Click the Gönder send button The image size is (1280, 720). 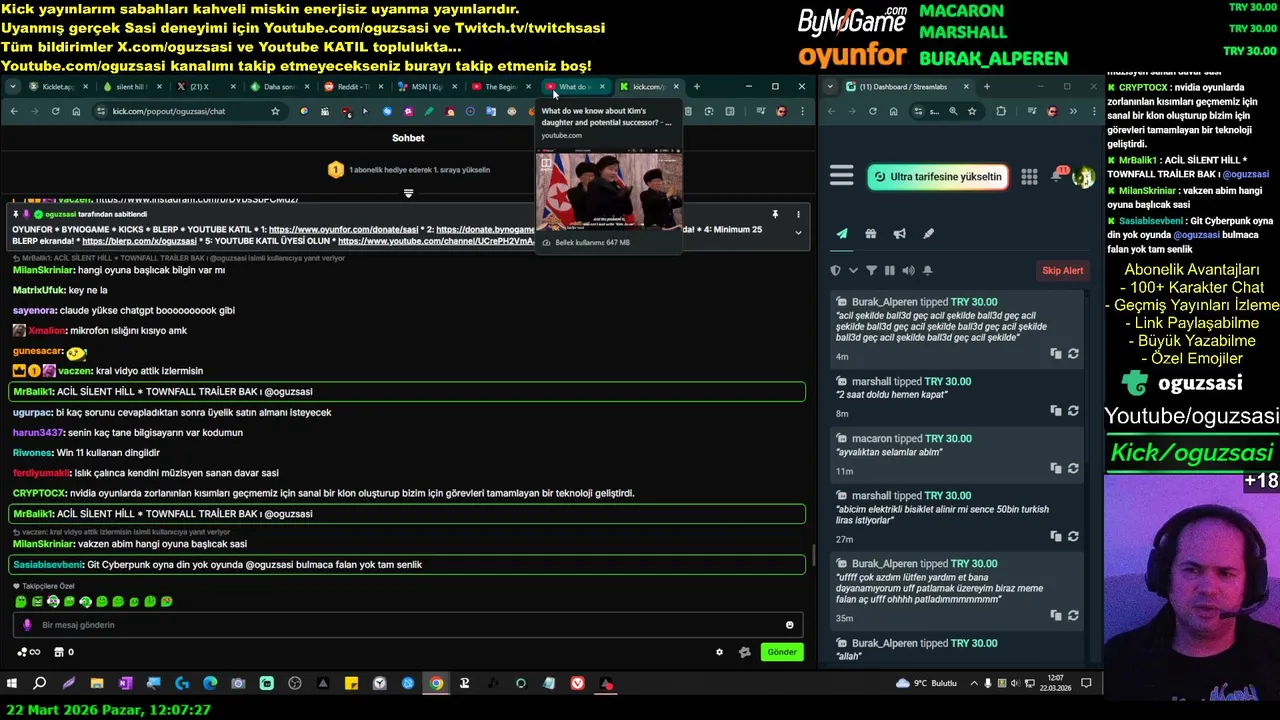pyautogui.click(x=782, y=652)
